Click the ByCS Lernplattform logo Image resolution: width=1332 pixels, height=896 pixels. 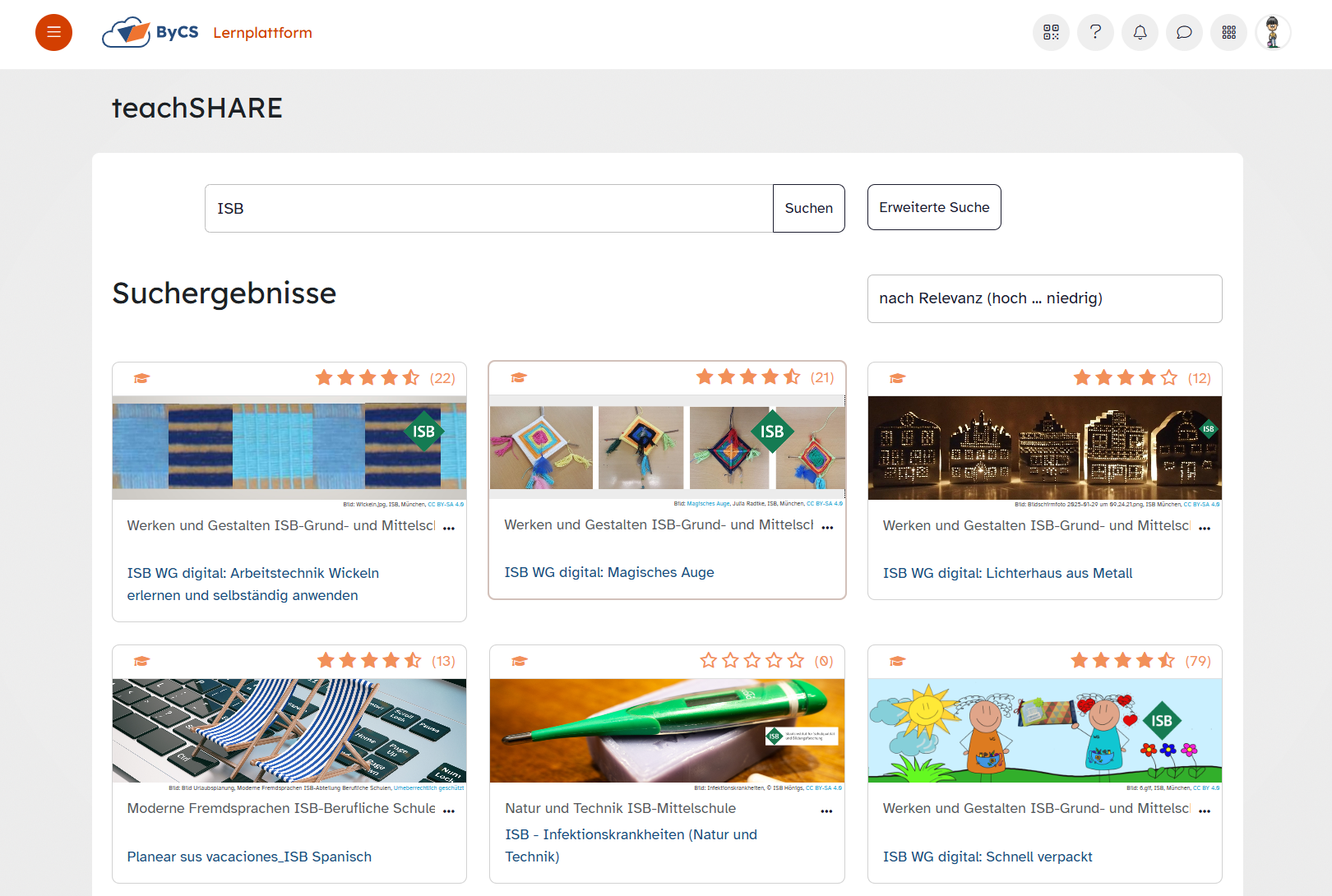(207, 33)
